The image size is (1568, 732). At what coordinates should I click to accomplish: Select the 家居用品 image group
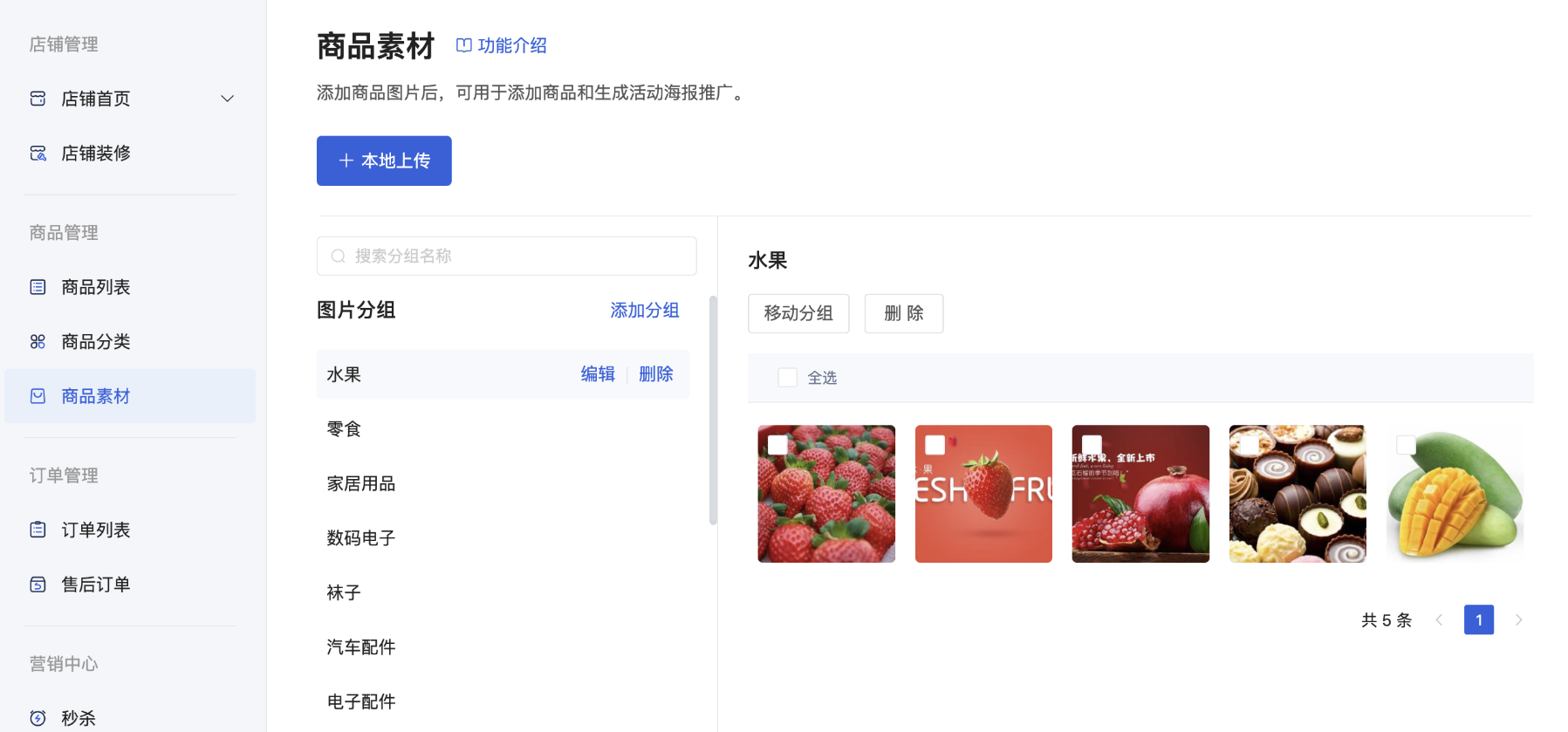[x=503, y=483]
